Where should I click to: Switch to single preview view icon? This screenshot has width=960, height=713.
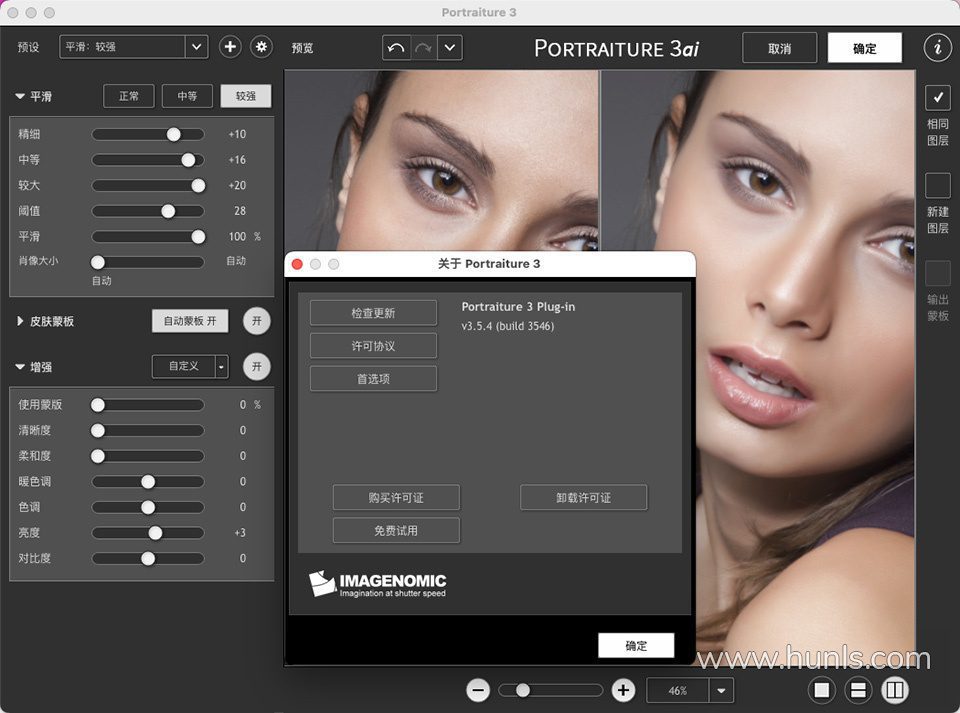[x=822, y=690]
